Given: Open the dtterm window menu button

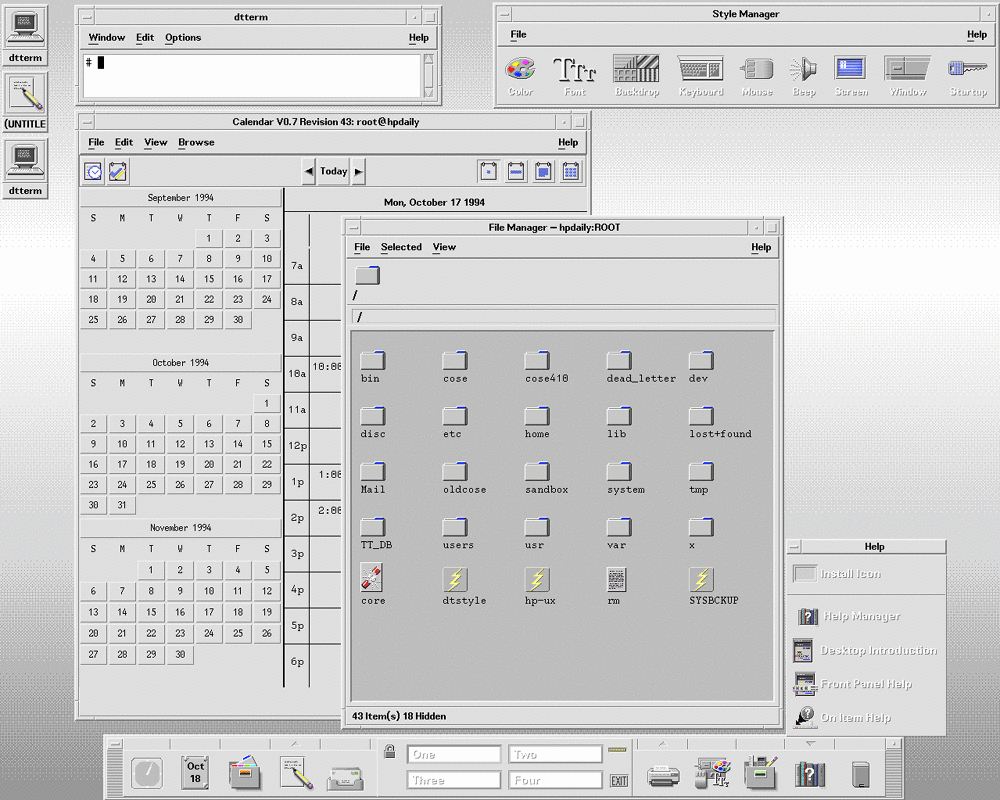Looking at the screenshot, I should [x=87, y=17].
